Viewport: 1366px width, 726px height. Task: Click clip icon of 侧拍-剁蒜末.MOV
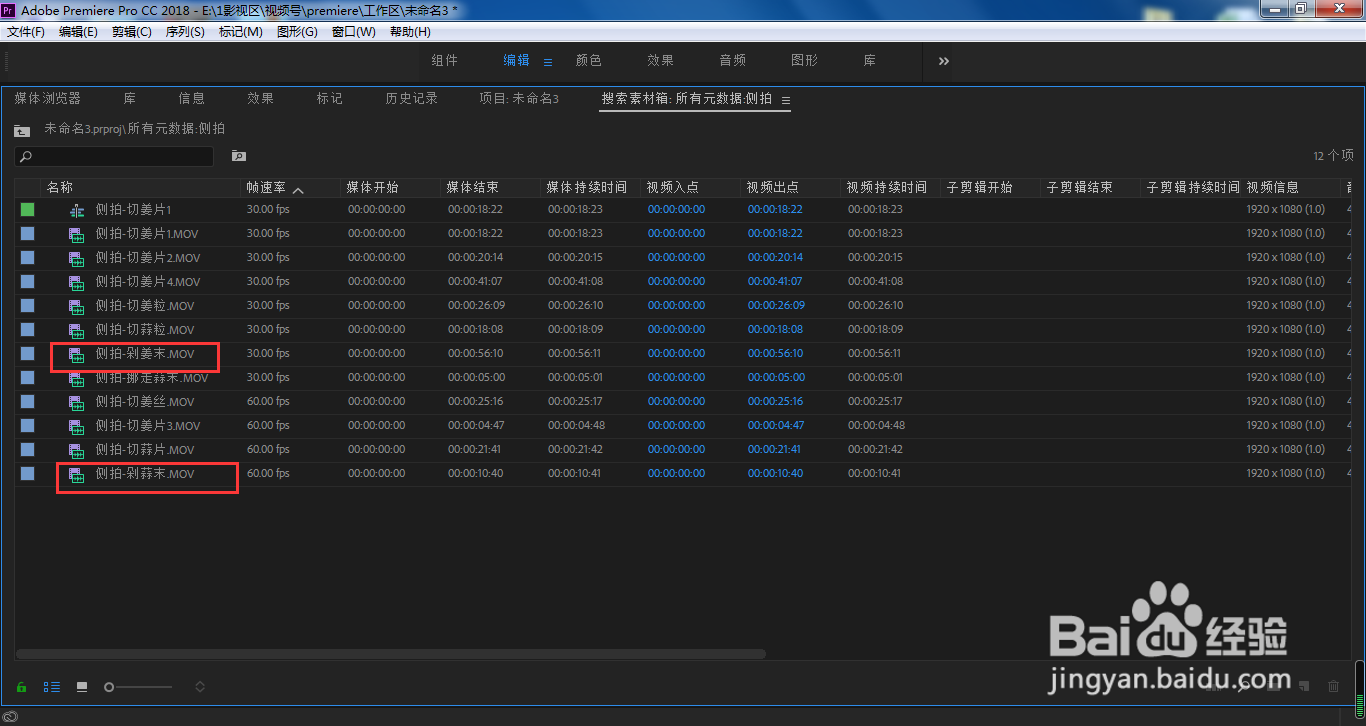(76, 474)
